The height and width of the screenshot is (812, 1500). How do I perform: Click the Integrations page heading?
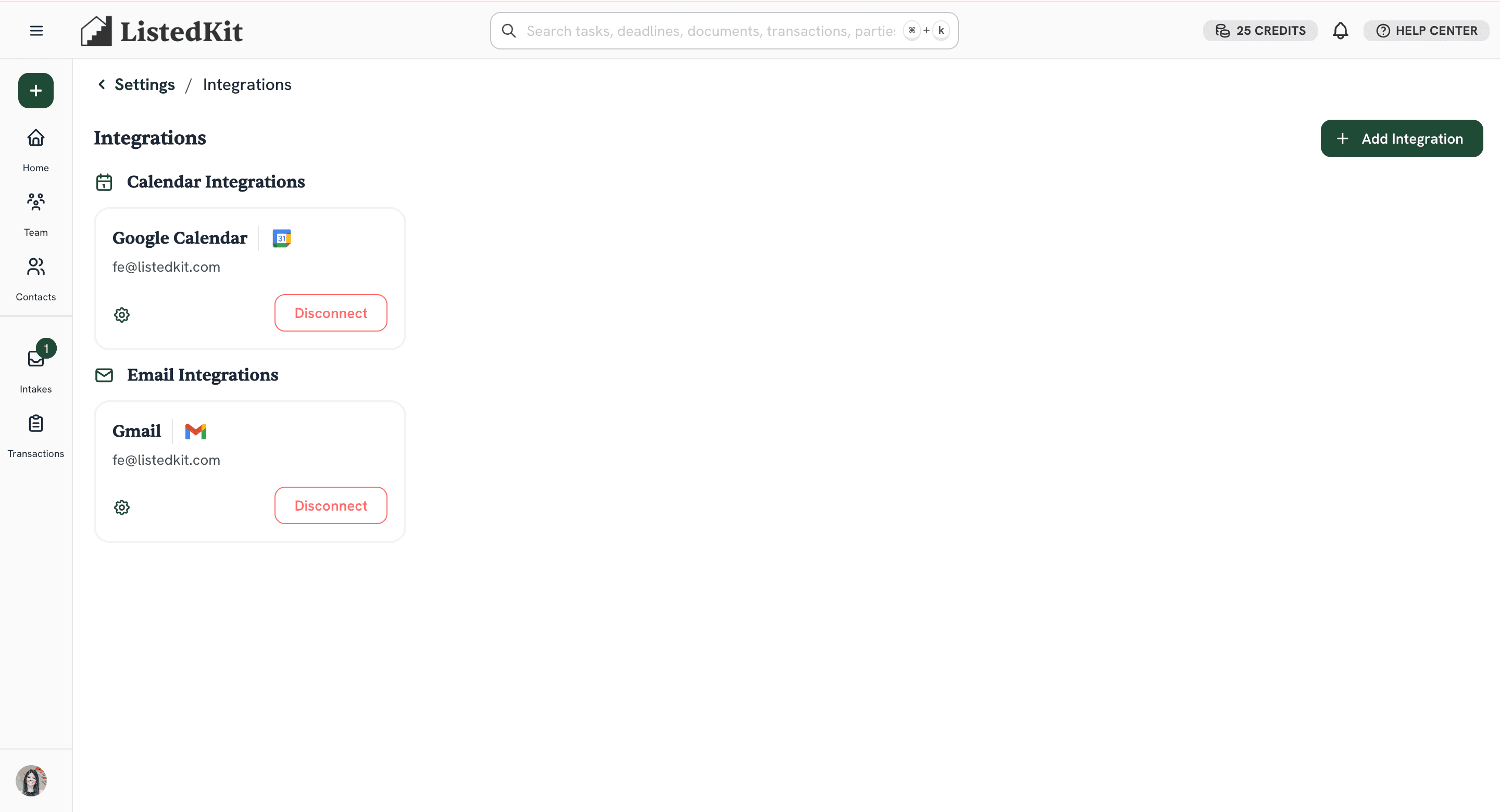[x=149, y=138]
